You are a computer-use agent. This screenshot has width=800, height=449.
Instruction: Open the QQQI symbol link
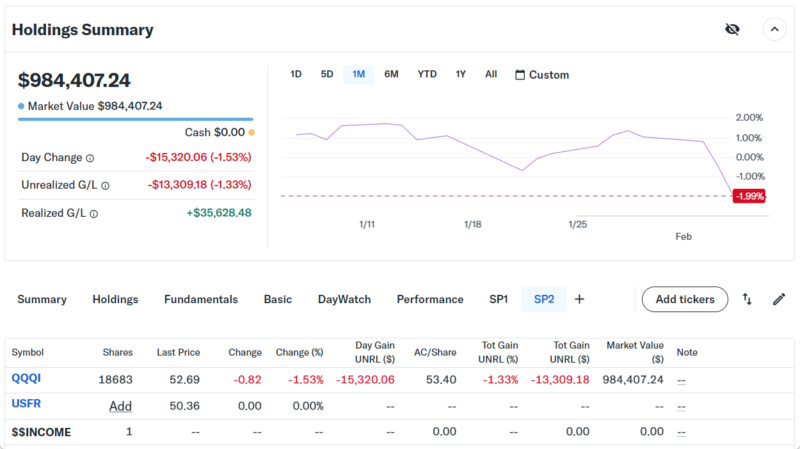[26, 379]
